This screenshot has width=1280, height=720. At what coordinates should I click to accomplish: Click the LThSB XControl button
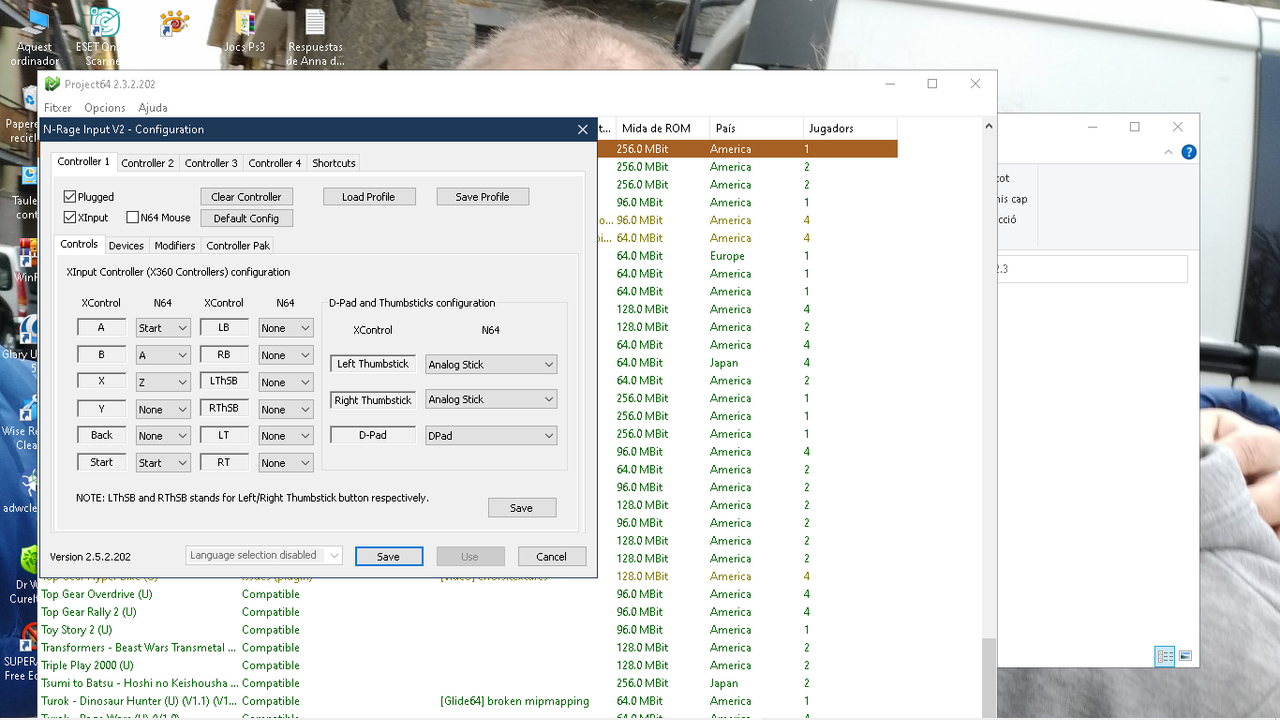[224, 381]
